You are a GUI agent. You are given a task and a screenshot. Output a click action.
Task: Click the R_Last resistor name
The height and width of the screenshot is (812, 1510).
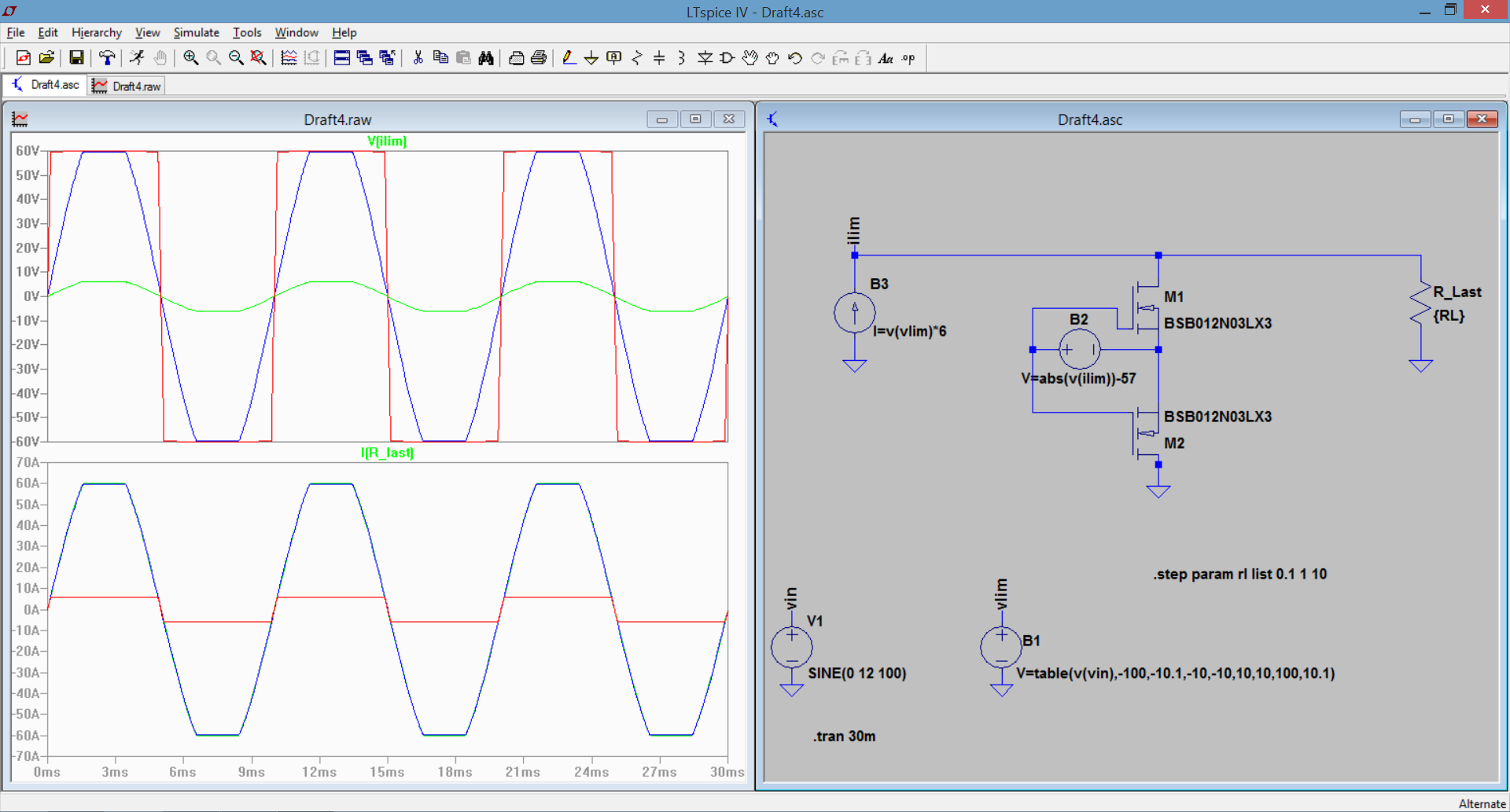click(1457, 292)
